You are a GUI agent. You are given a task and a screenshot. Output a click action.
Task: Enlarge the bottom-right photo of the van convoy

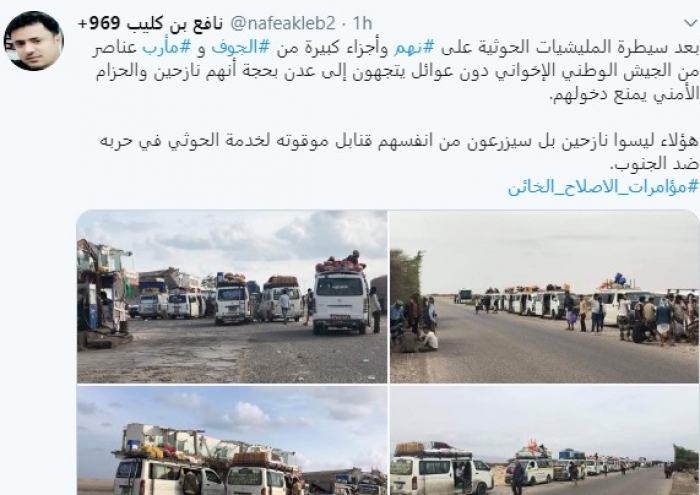(545, 441)
